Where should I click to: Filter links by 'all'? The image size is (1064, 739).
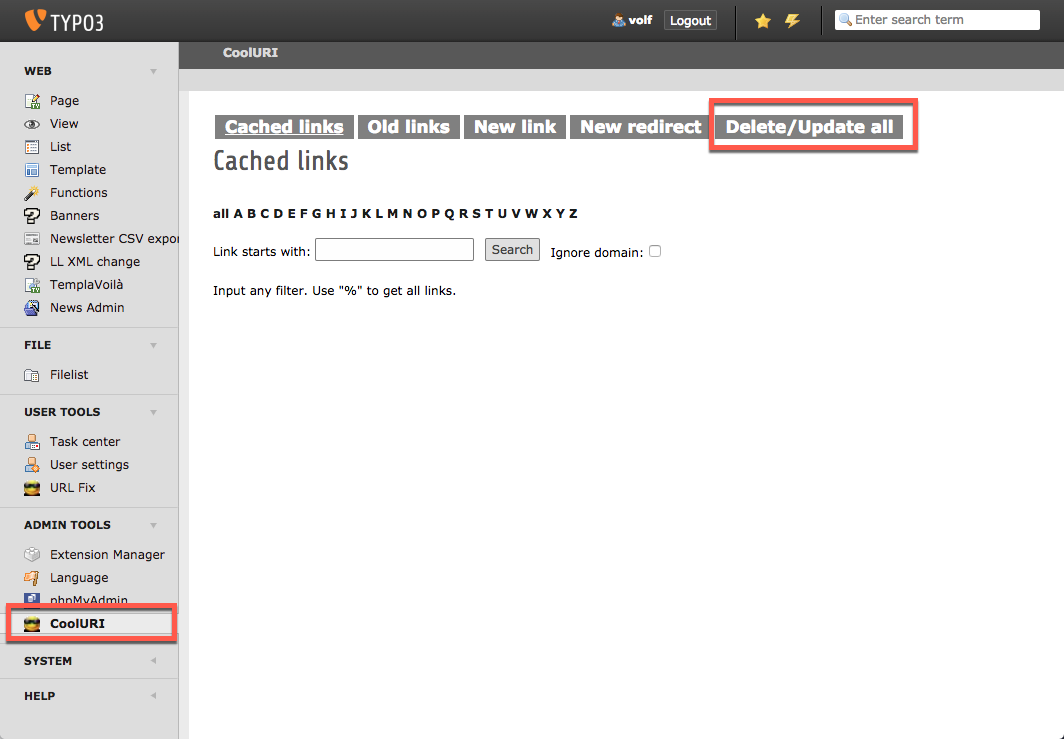click(x=221, y=214)
